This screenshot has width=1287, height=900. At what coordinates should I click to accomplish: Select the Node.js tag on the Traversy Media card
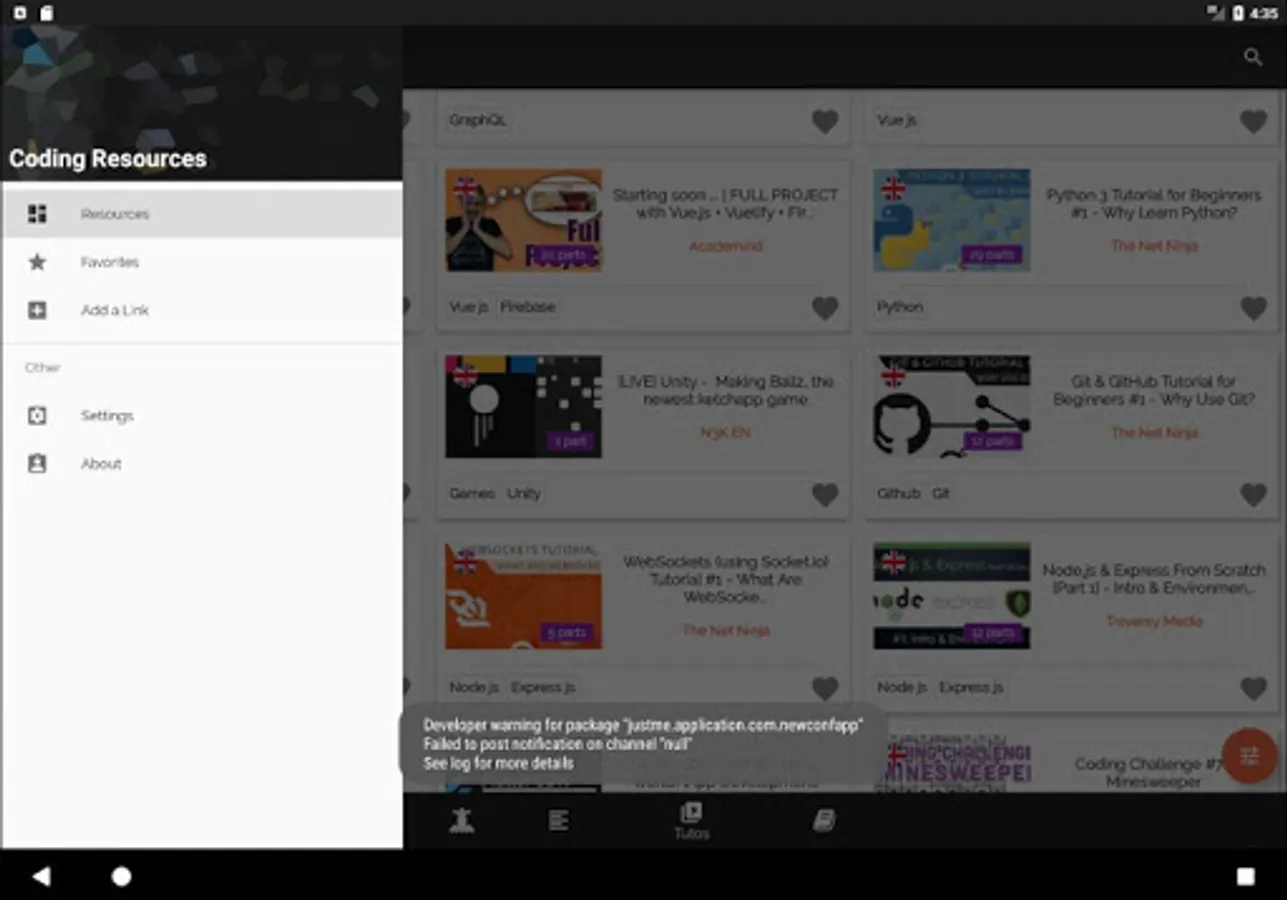tap(902, 688)
